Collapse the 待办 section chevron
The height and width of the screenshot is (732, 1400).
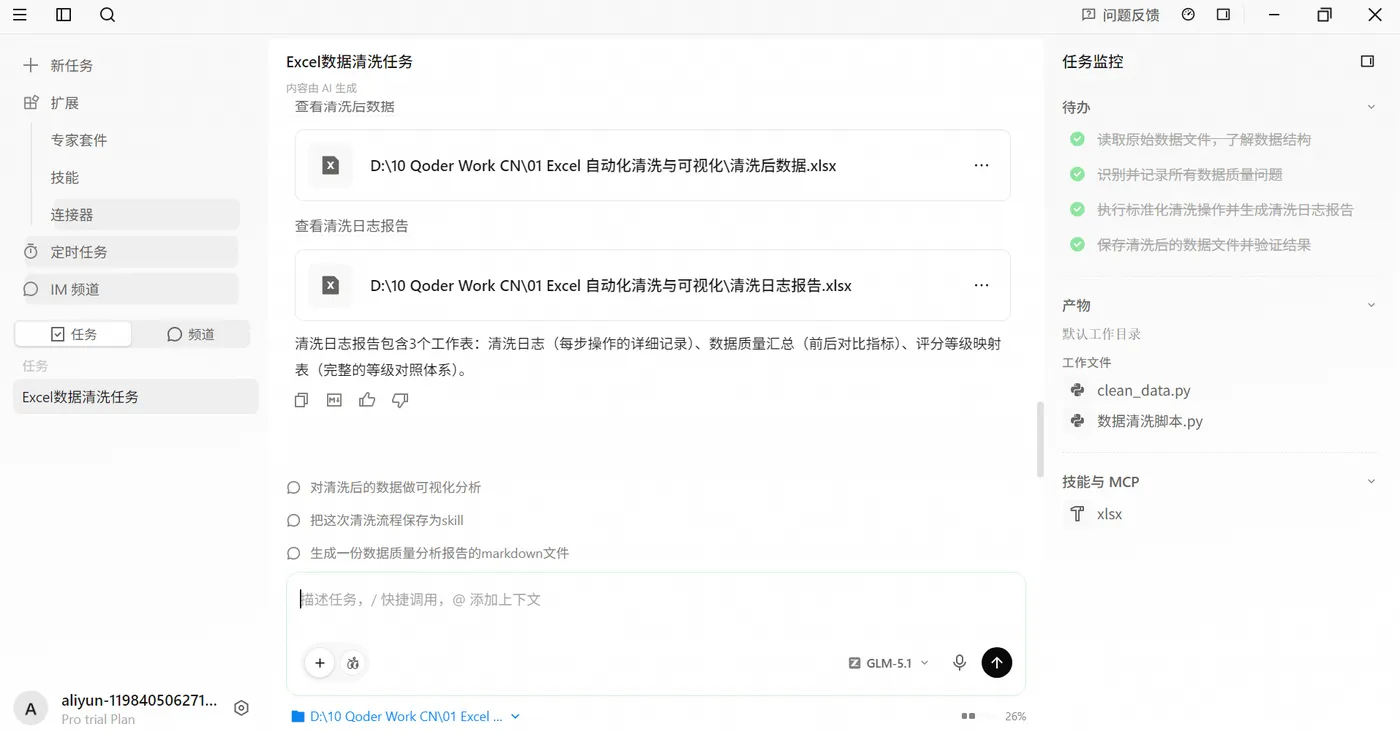[1371, 107]
